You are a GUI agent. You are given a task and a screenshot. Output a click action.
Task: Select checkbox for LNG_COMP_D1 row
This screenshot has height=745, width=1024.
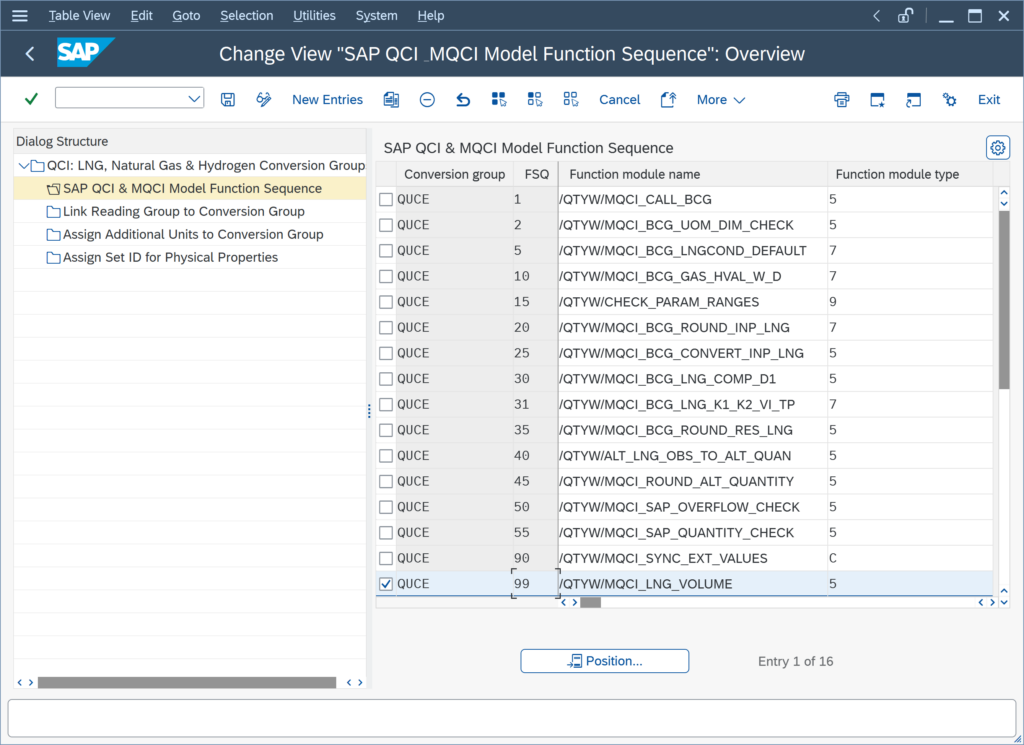[x=386, y=379]
